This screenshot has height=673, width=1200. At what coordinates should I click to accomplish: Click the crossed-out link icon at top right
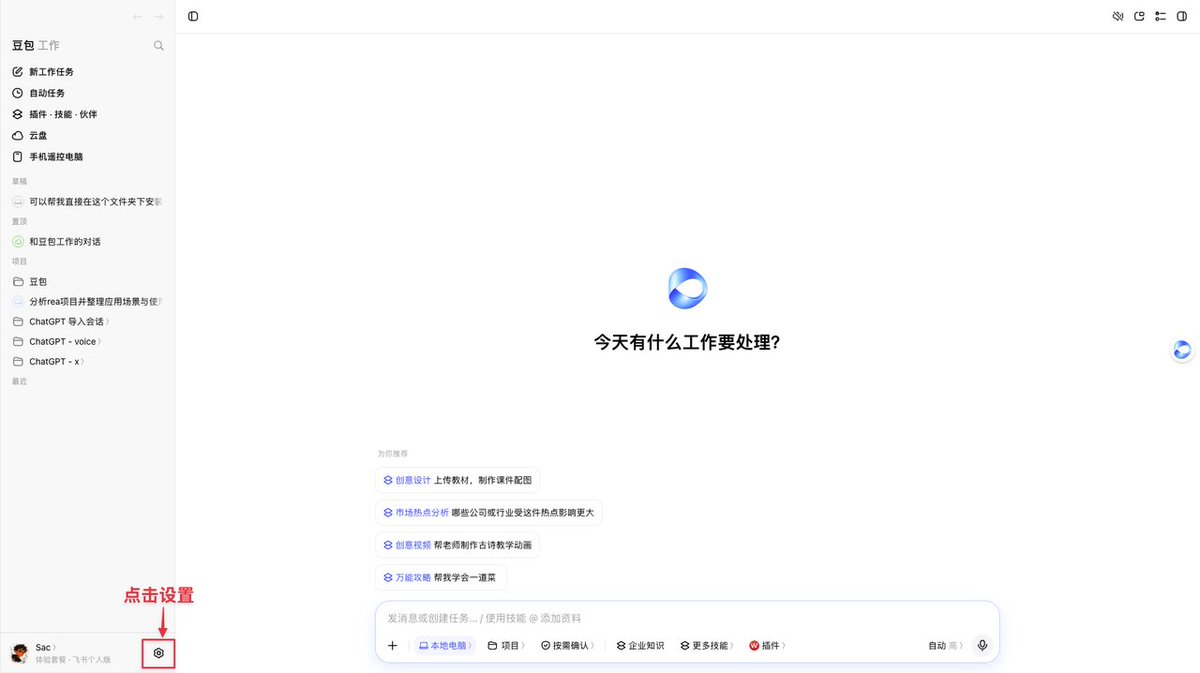point(1118,16)
